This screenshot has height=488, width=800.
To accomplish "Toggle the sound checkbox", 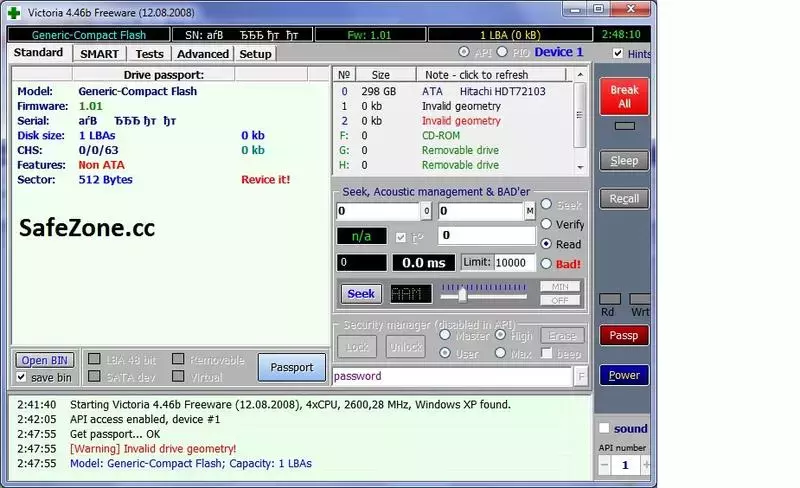I will 604,428.
